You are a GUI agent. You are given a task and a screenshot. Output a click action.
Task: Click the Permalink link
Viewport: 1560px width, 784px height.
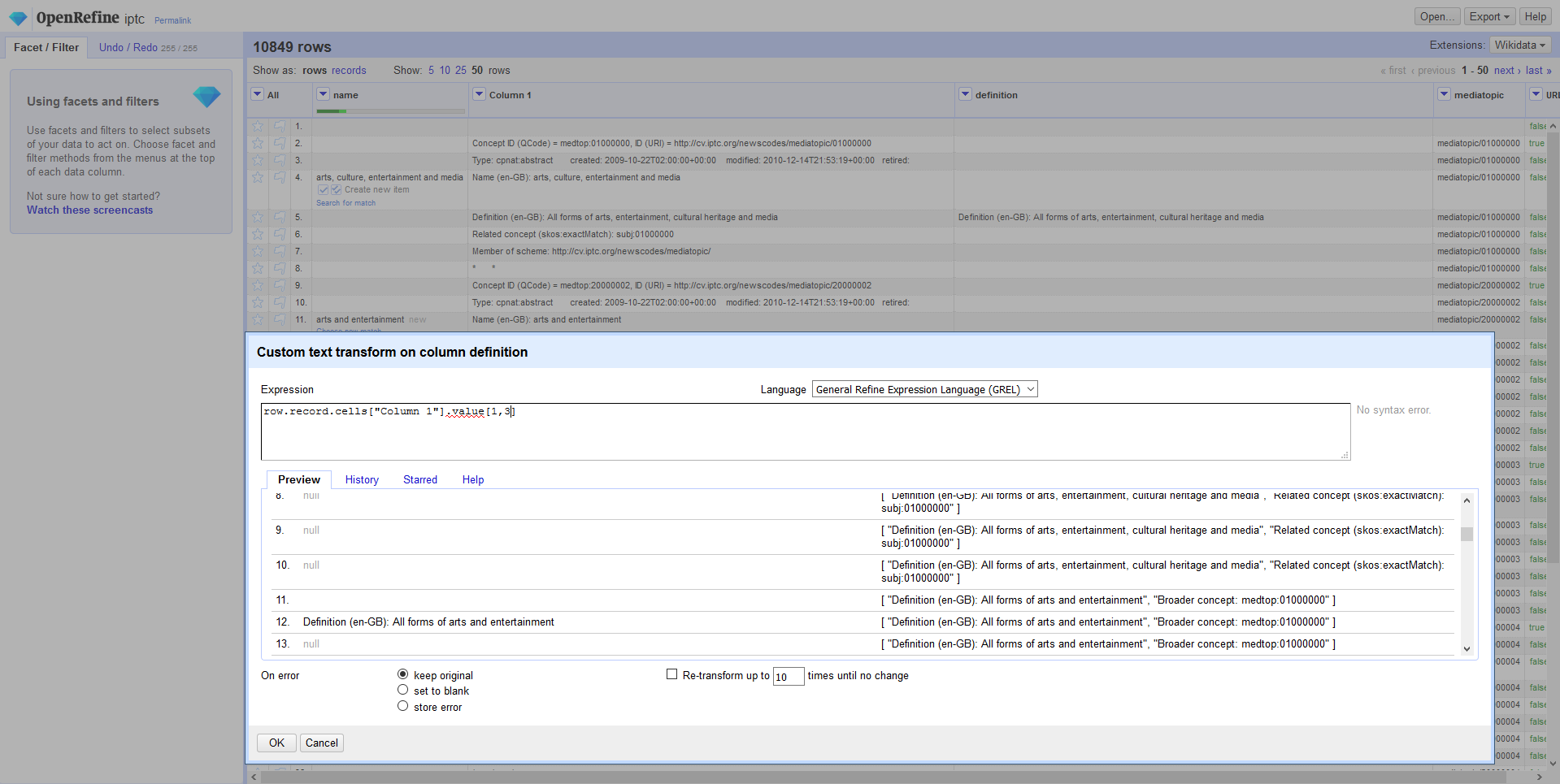coord(173,20)
